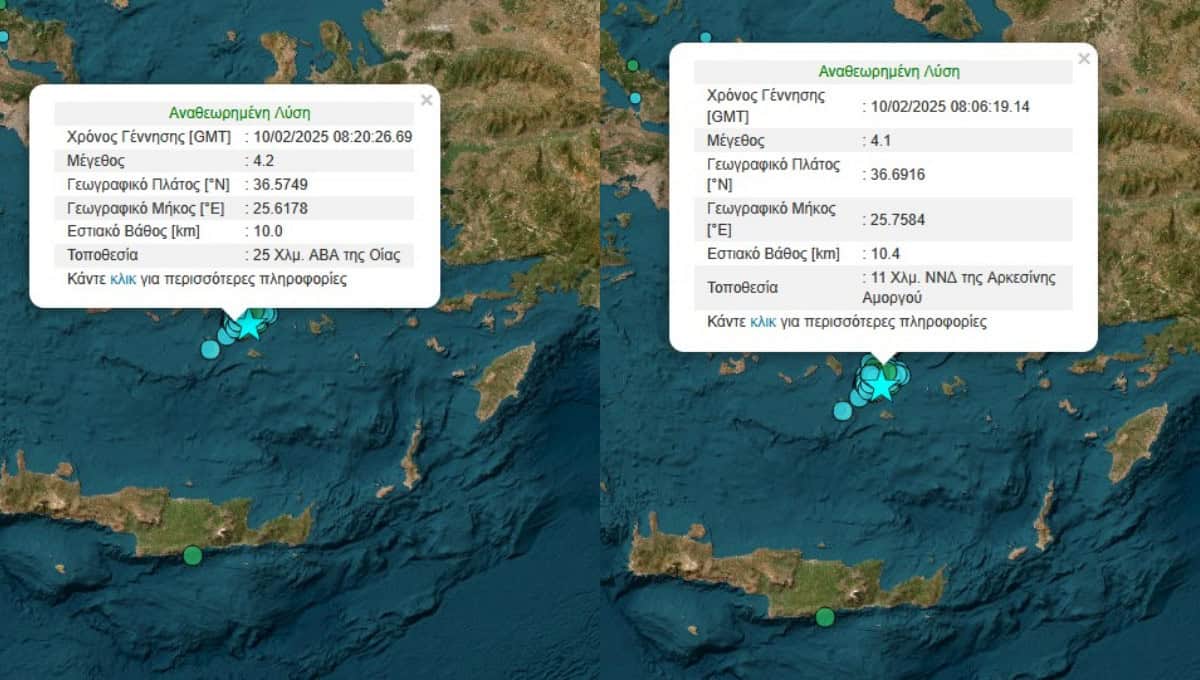Select the isolated cyan circle southwest of the right star
The width and height of the screenshot is (1200, 680).
pos(843,410)
